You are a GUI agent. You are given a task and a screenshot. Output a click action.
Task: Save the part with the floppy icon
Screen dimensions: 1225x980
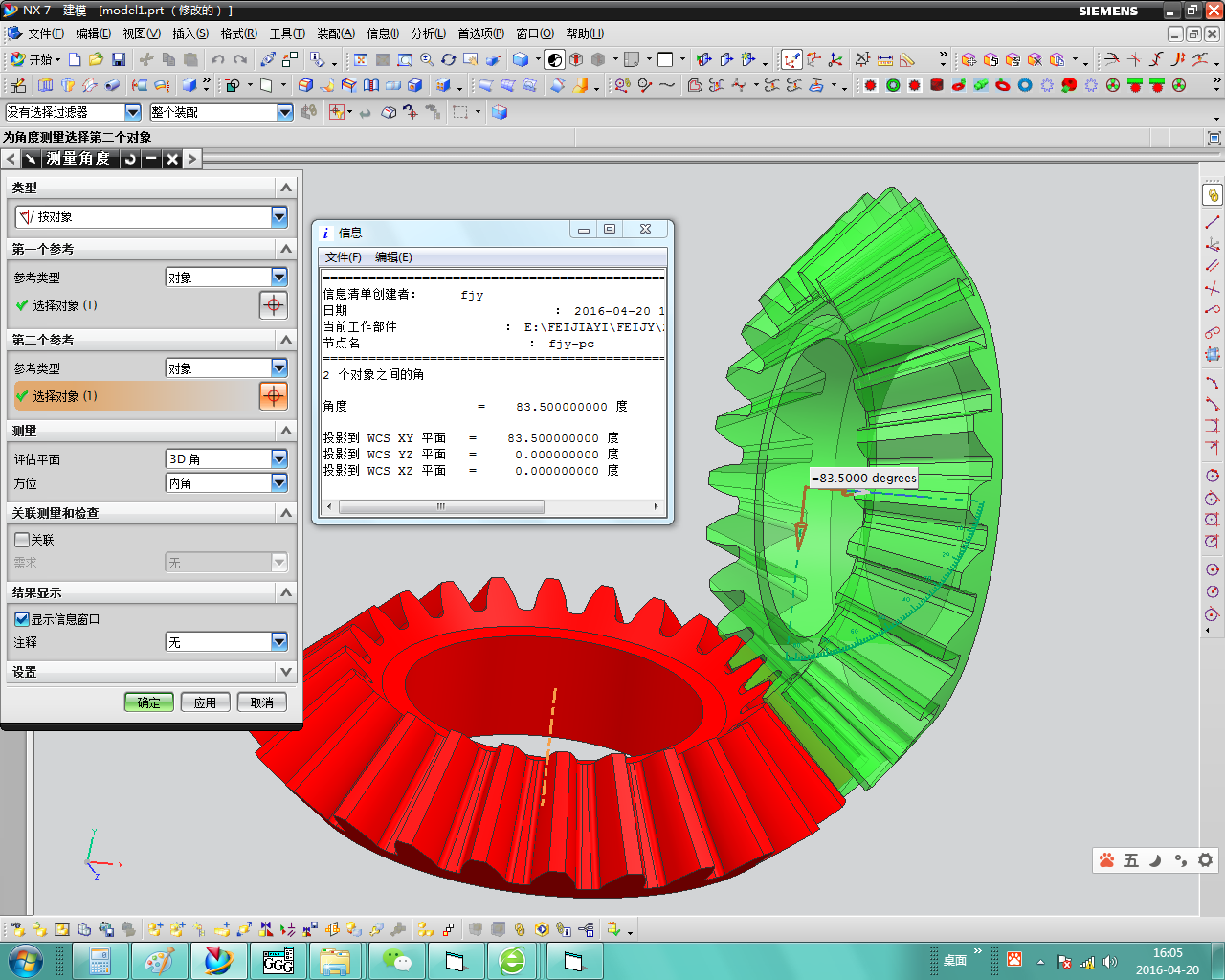(118, 59)
